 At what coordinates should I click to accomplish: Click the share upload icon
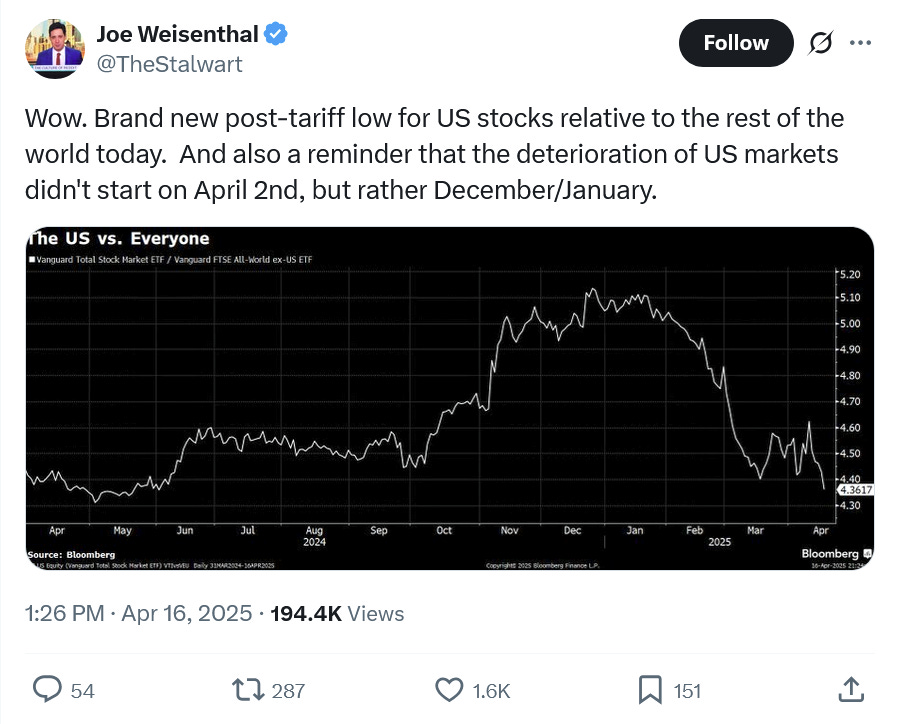(851, 690)
